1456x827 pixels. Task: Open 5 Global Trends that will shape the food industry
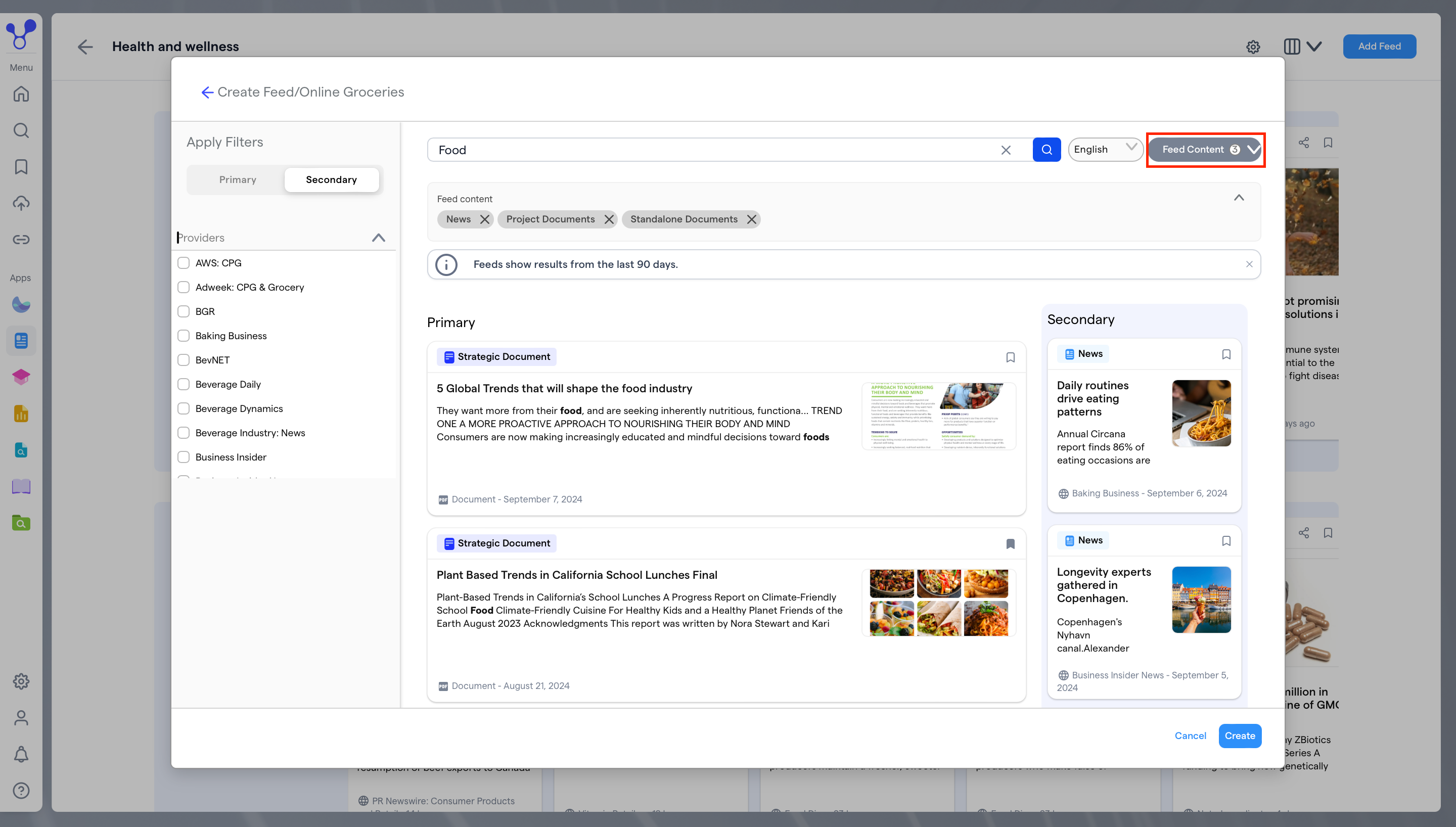[565, 389]
